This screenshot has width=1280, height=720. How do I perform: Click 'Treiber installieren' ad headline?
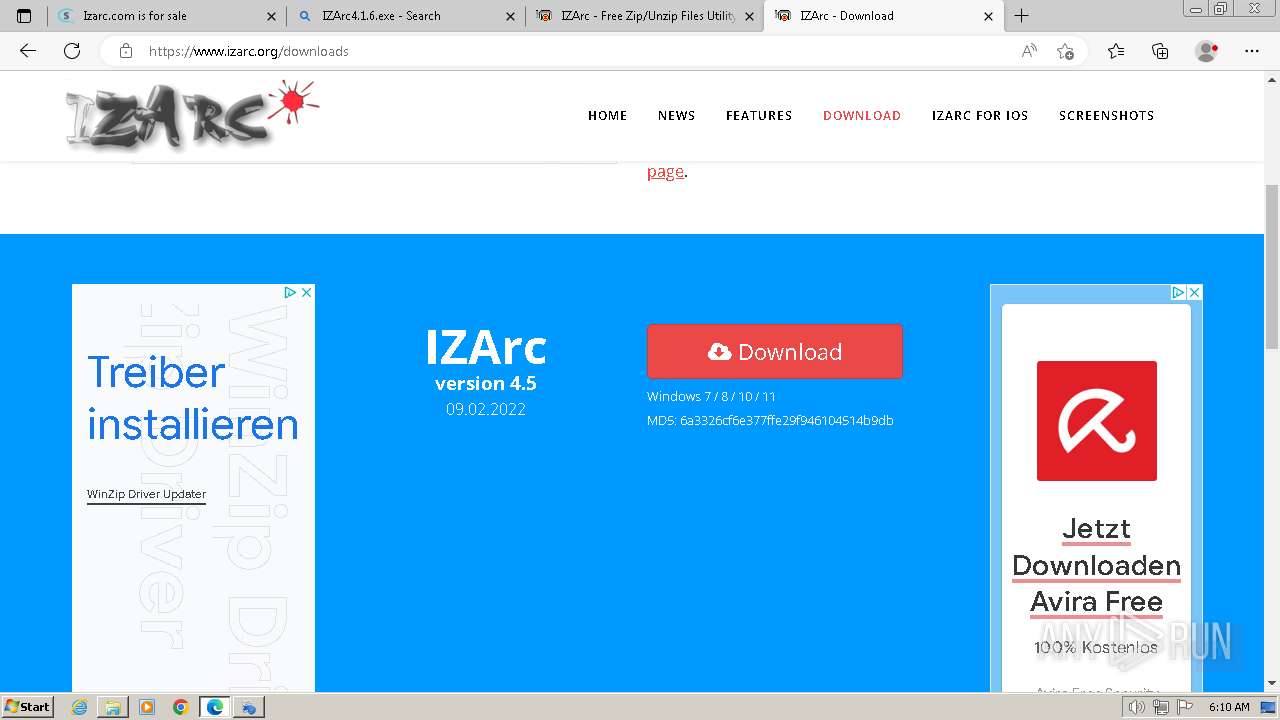193,398
